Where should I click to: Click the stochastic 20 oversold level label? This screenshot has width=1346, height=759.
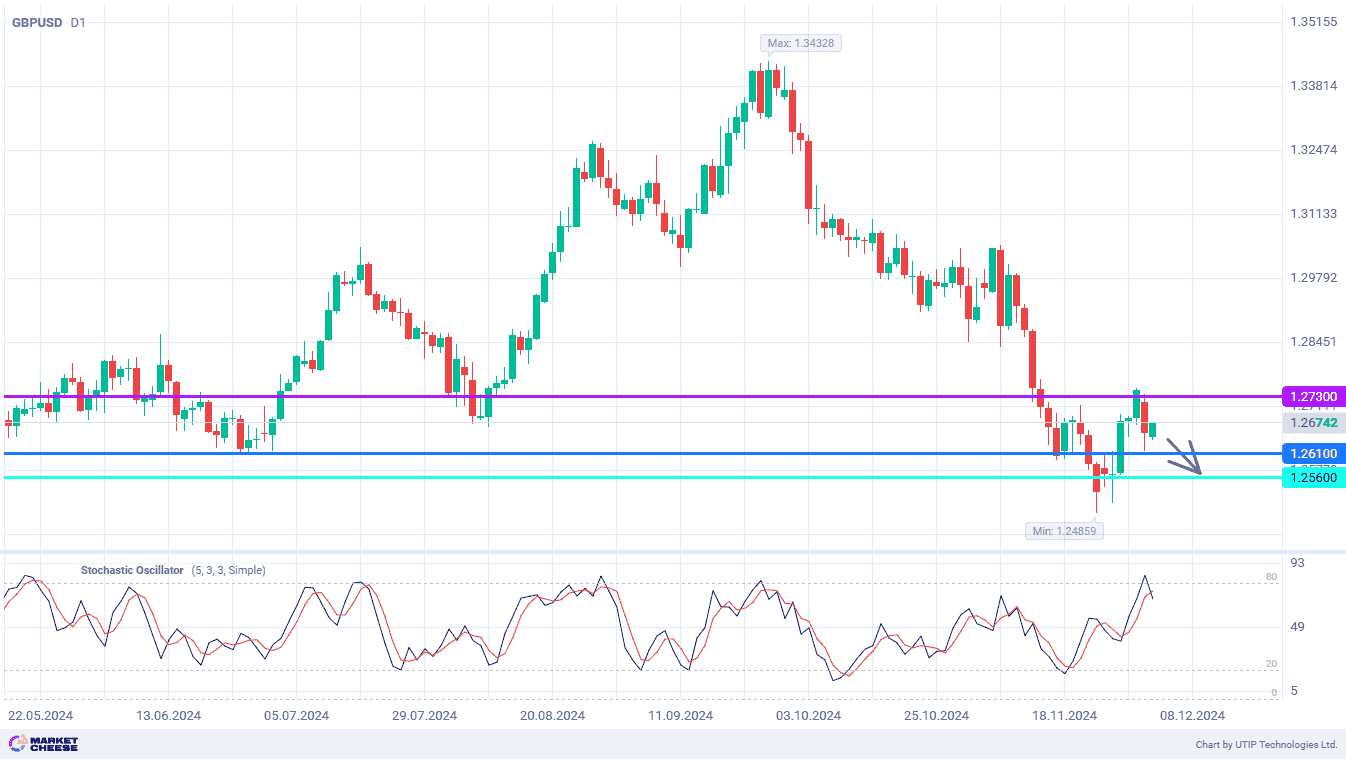[1272, 664]
